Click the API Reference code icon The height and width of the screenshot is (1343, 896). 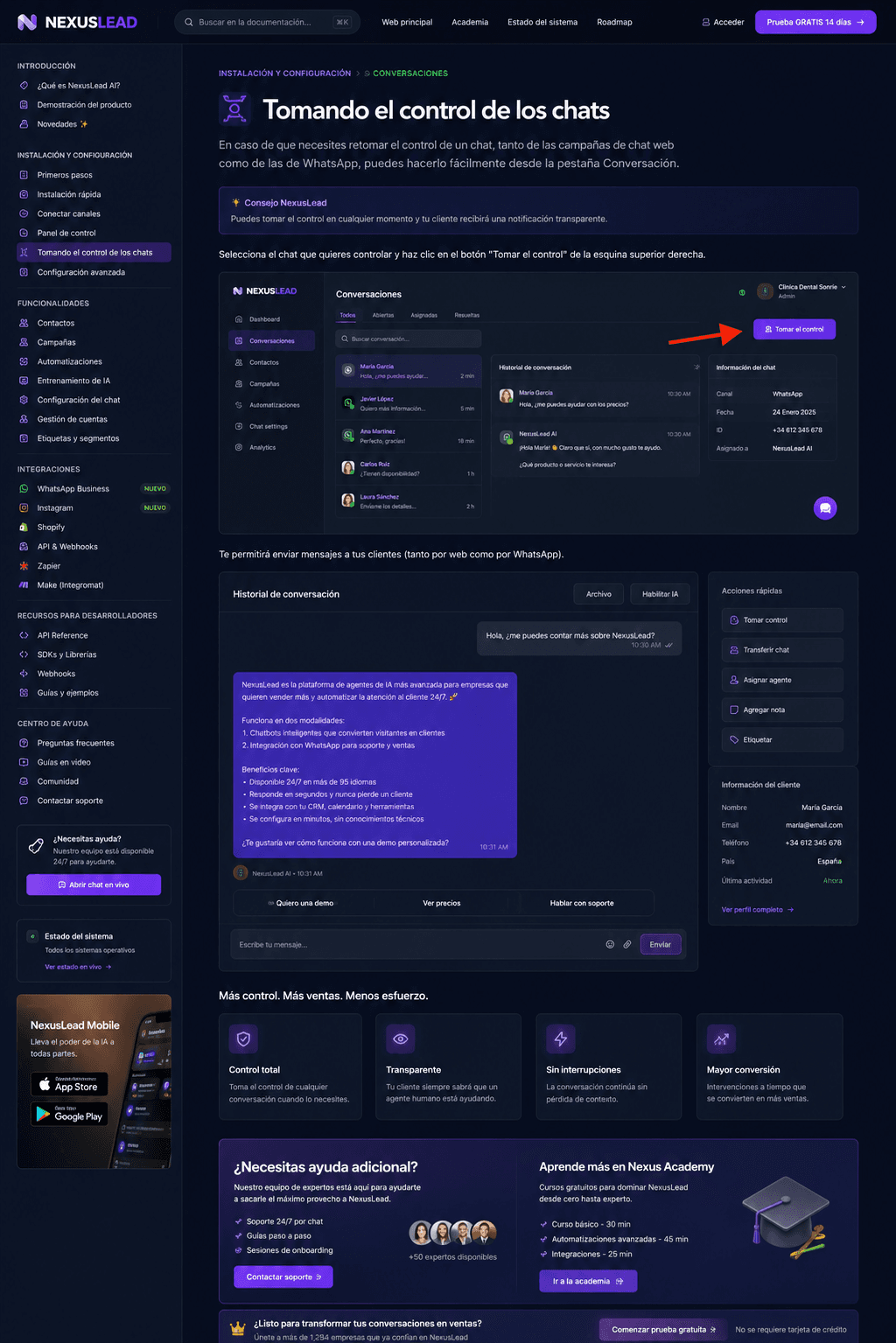24,635
